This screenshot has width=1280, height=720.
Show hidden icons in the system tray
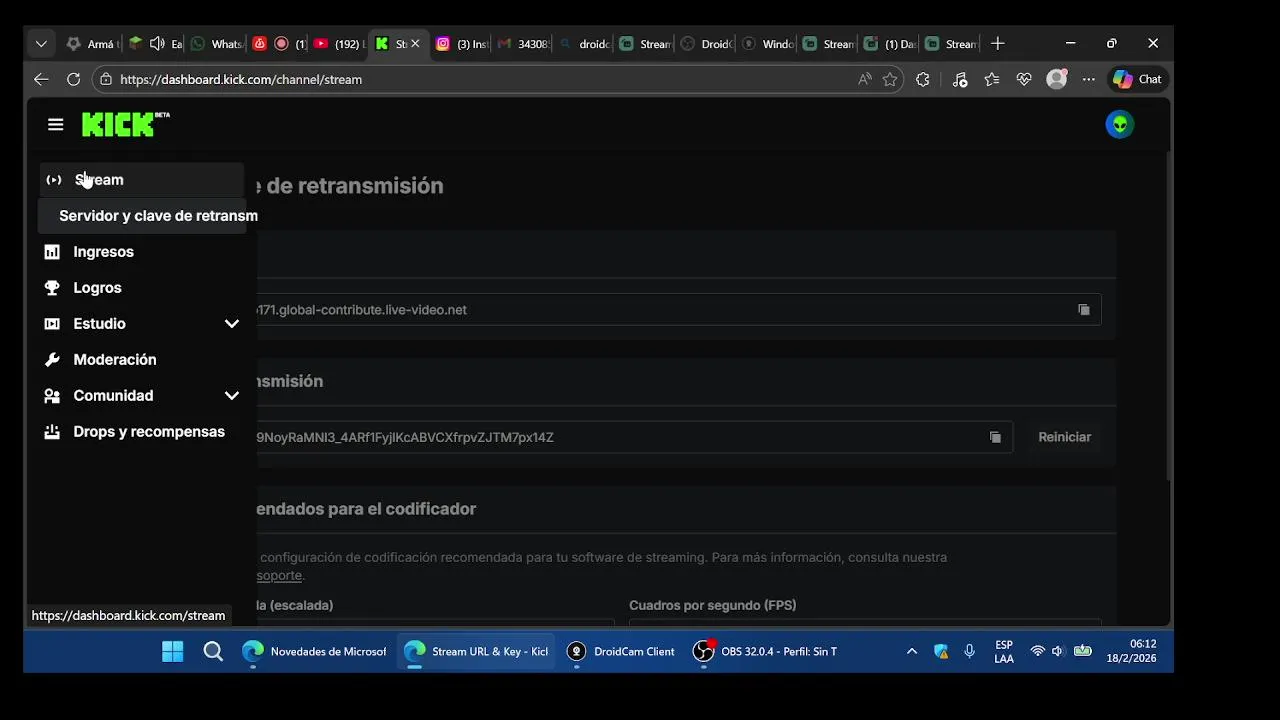pyautogui.click(x=911, y=652)
